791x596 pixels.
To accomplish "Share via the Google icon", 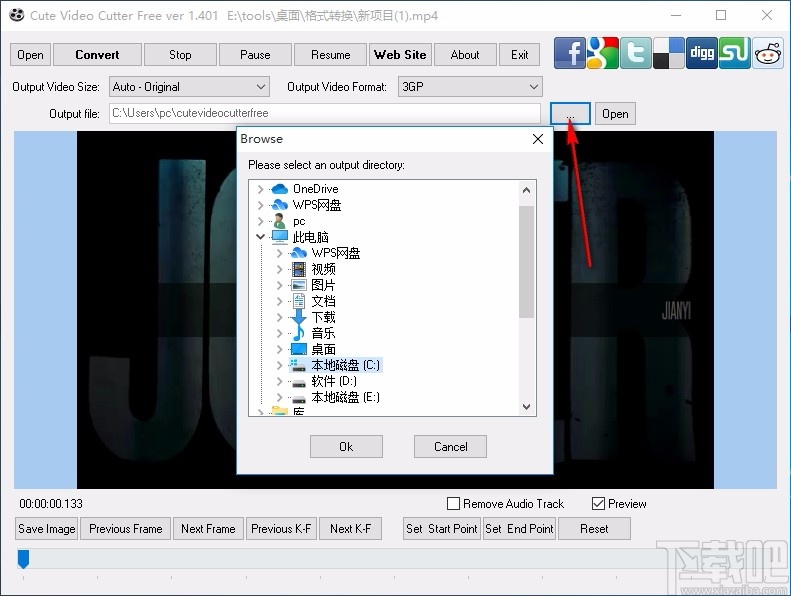I will (603, 53).
